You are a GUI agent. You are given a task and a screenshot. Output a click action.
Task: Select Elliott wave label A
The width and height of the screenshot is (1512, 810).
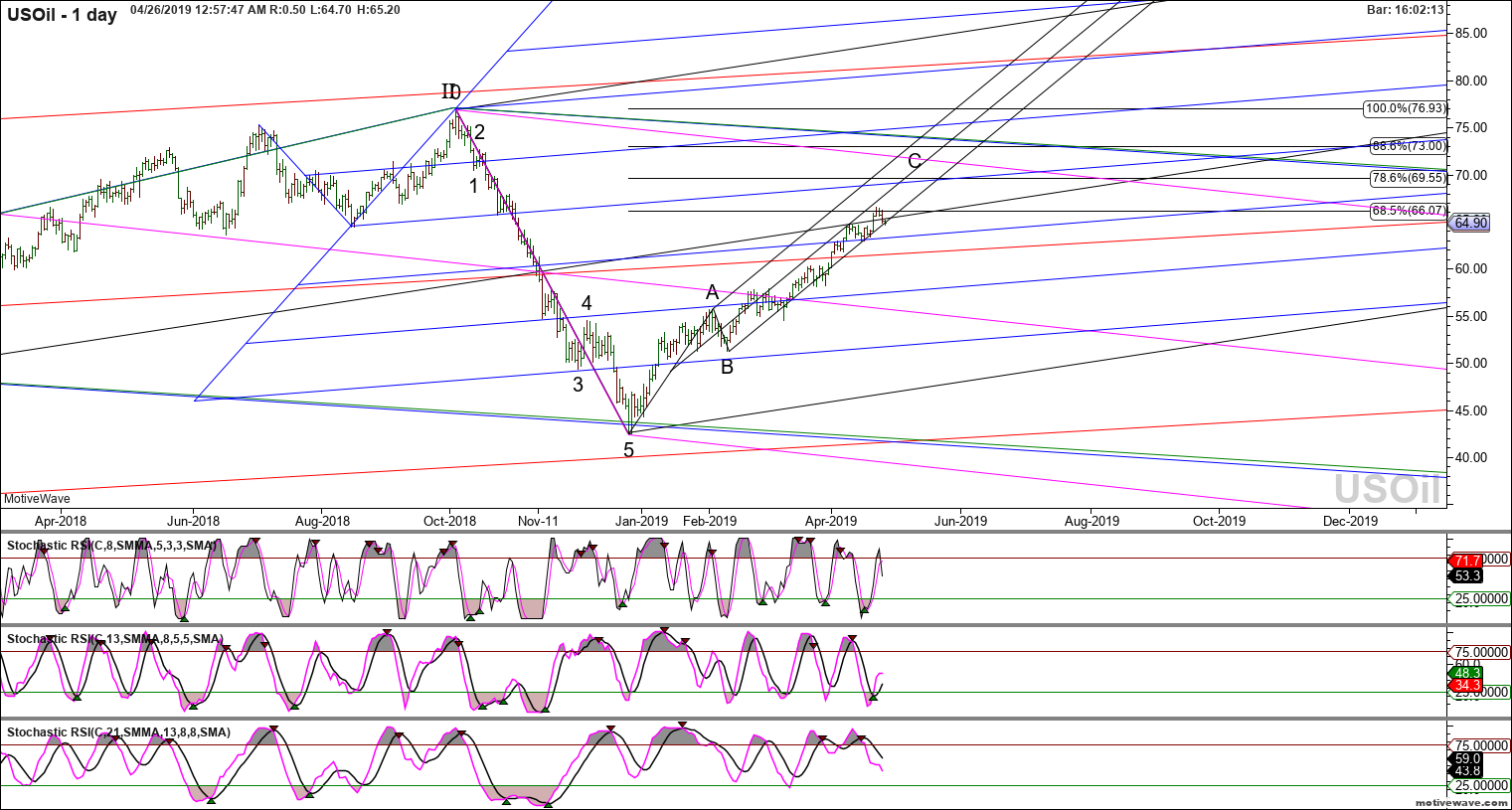tap(712, 292)
